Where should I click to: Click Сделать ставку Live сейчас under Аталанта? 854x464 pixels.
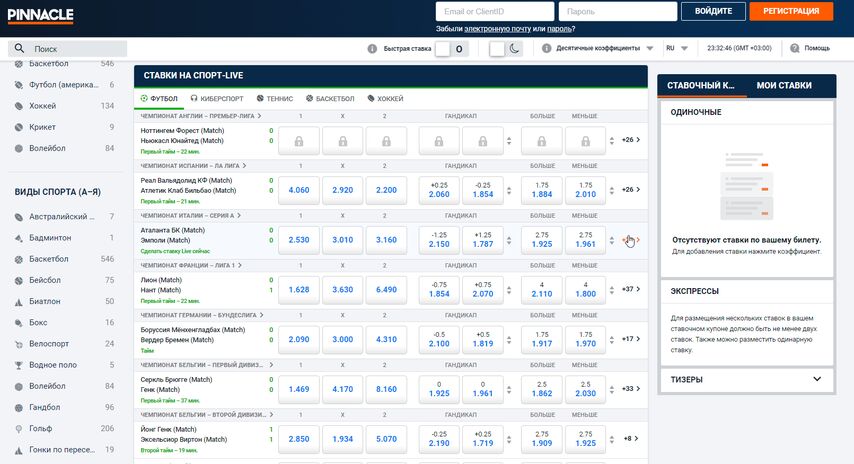pos(175,251)
